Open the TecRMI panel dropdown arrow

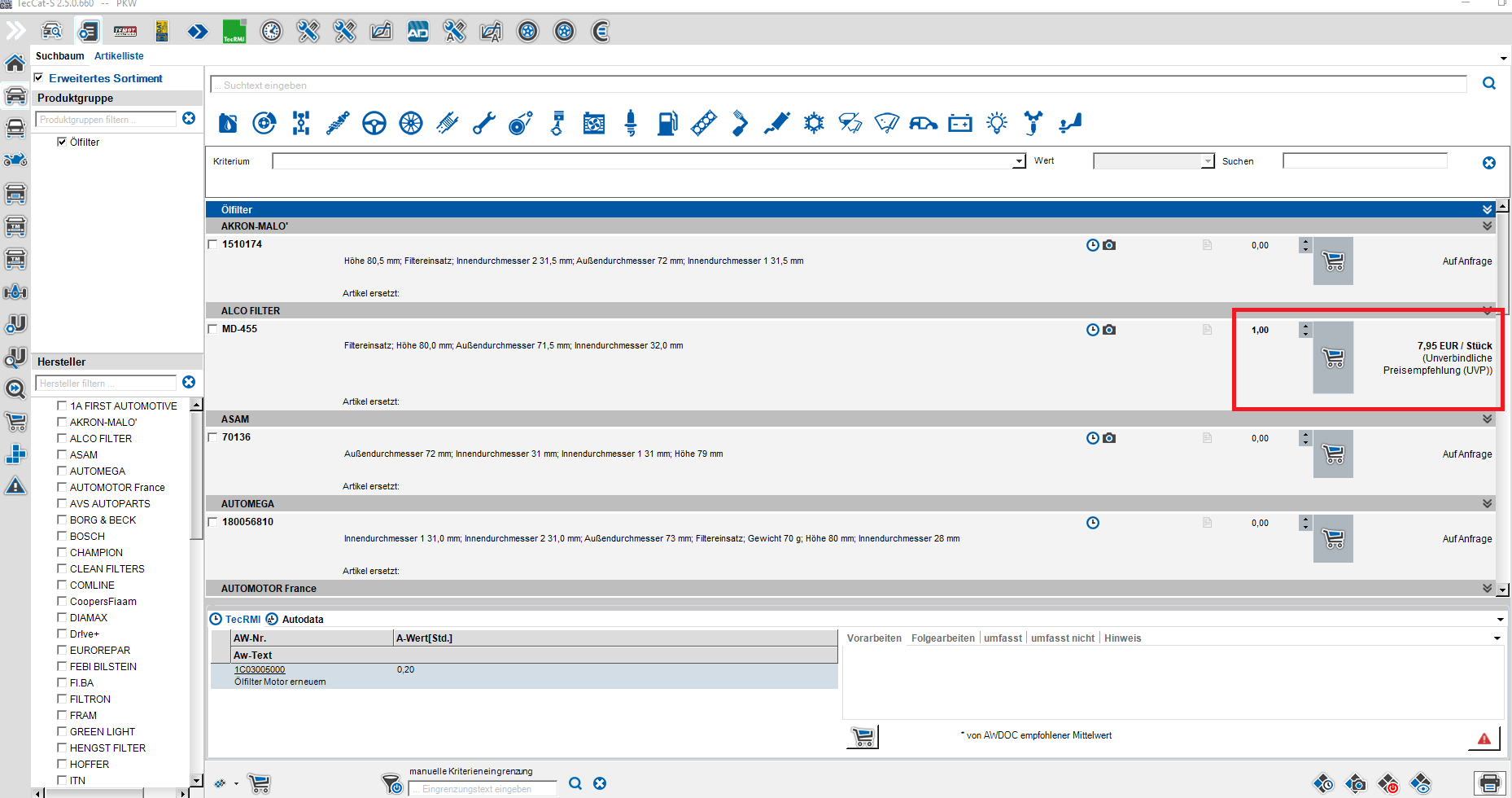1501,620
